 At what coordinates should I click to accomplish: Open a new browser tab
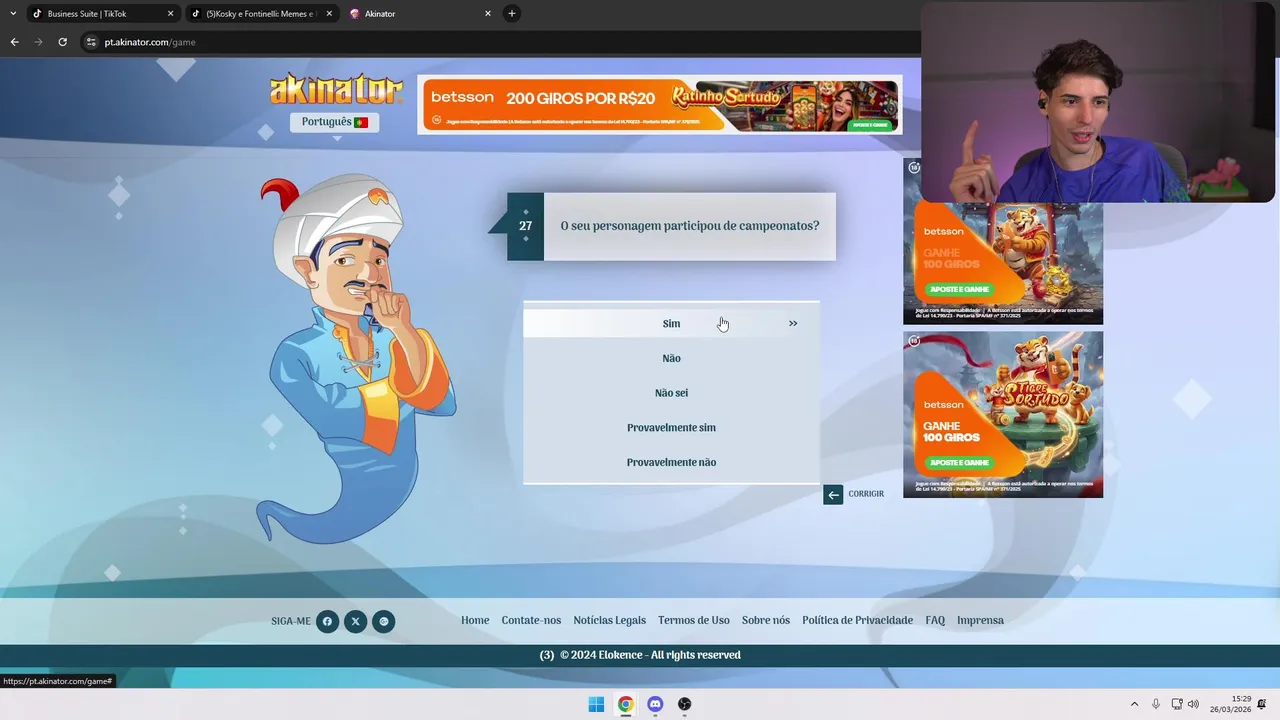coord(512,14)
